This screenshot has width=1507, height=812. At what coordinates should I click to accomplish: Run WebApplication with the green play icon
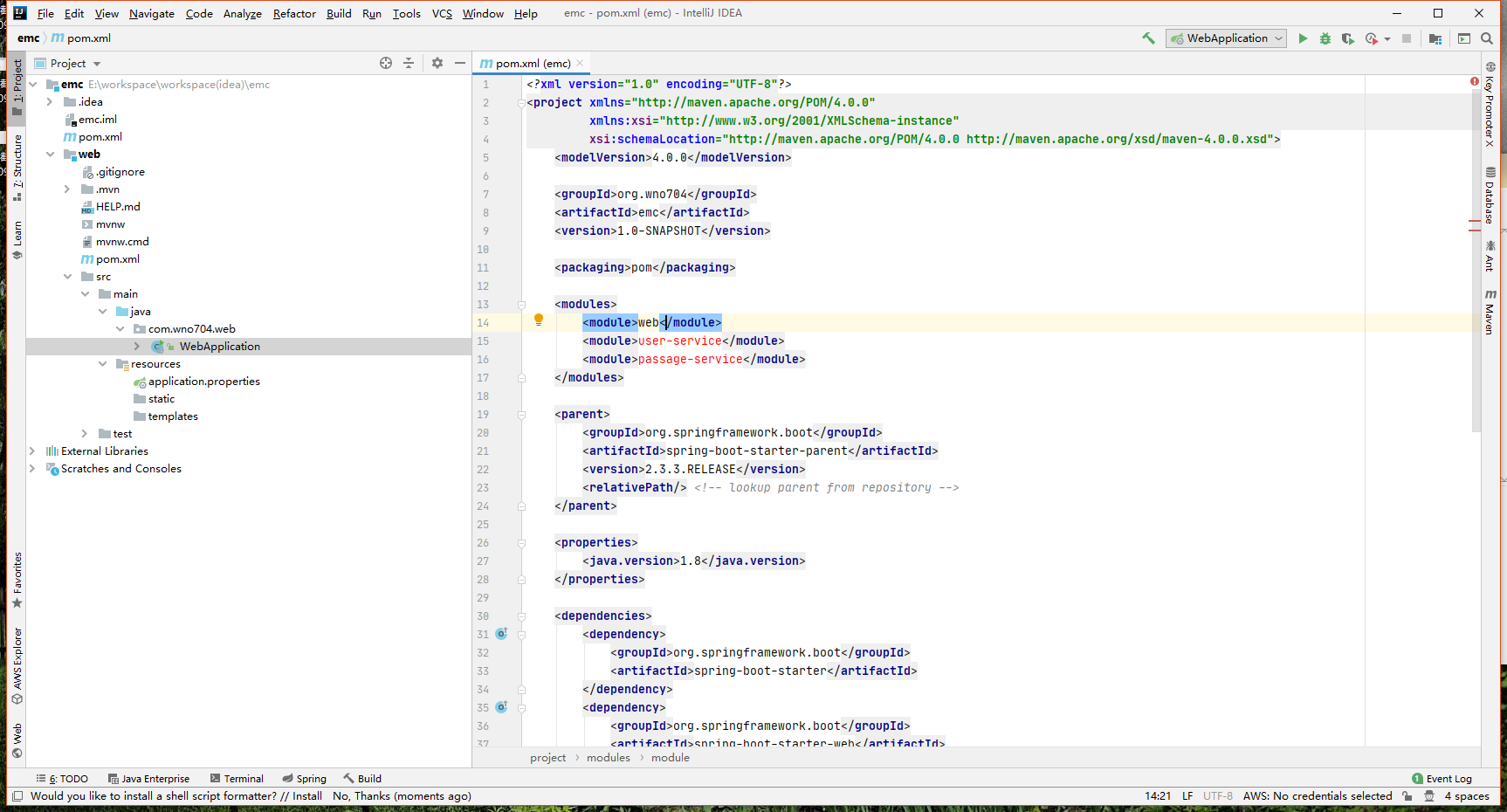[1303, 38]
